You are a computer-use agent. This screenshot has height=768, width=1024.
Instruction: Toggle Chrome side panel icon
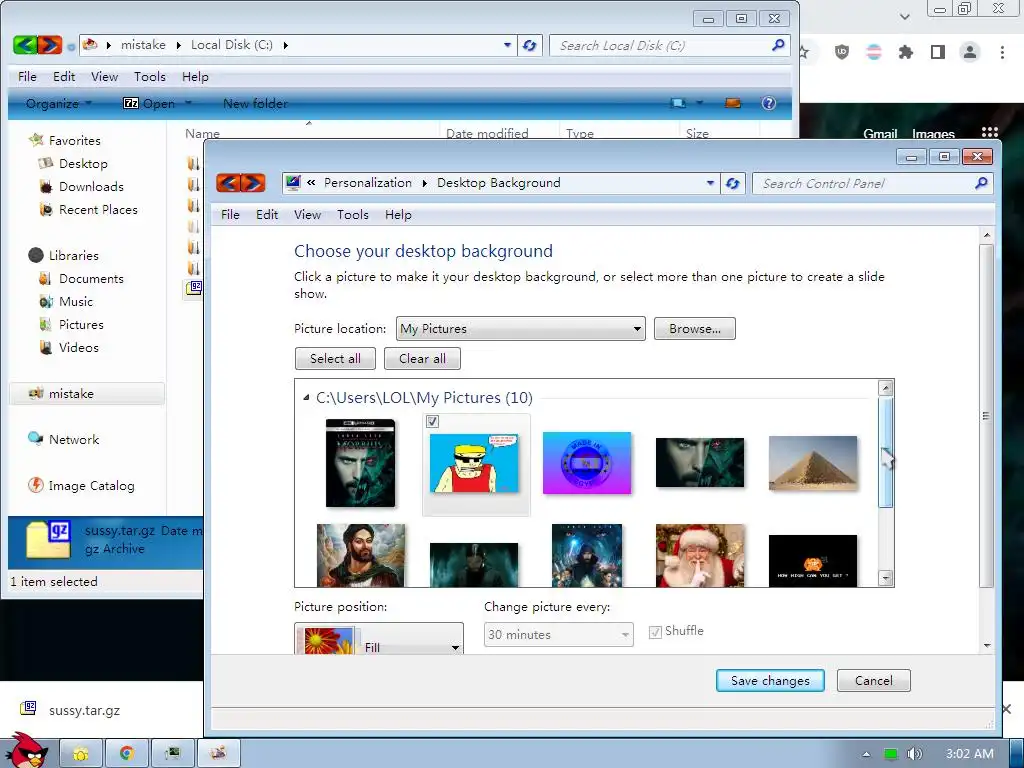938,52
